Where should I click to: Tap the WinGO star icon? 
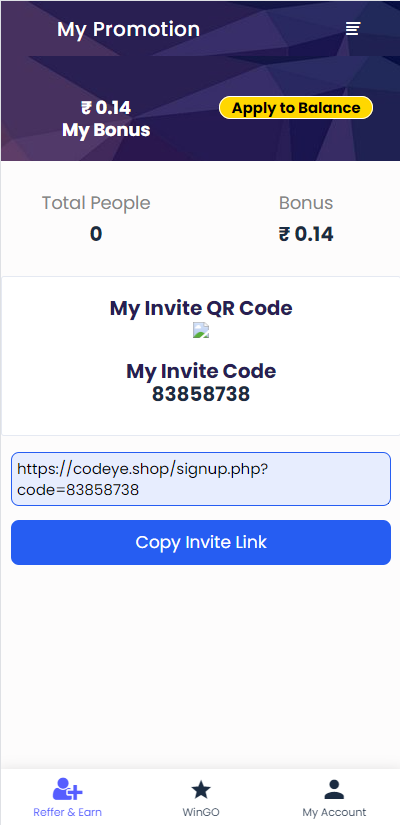(x=201, y=790)
